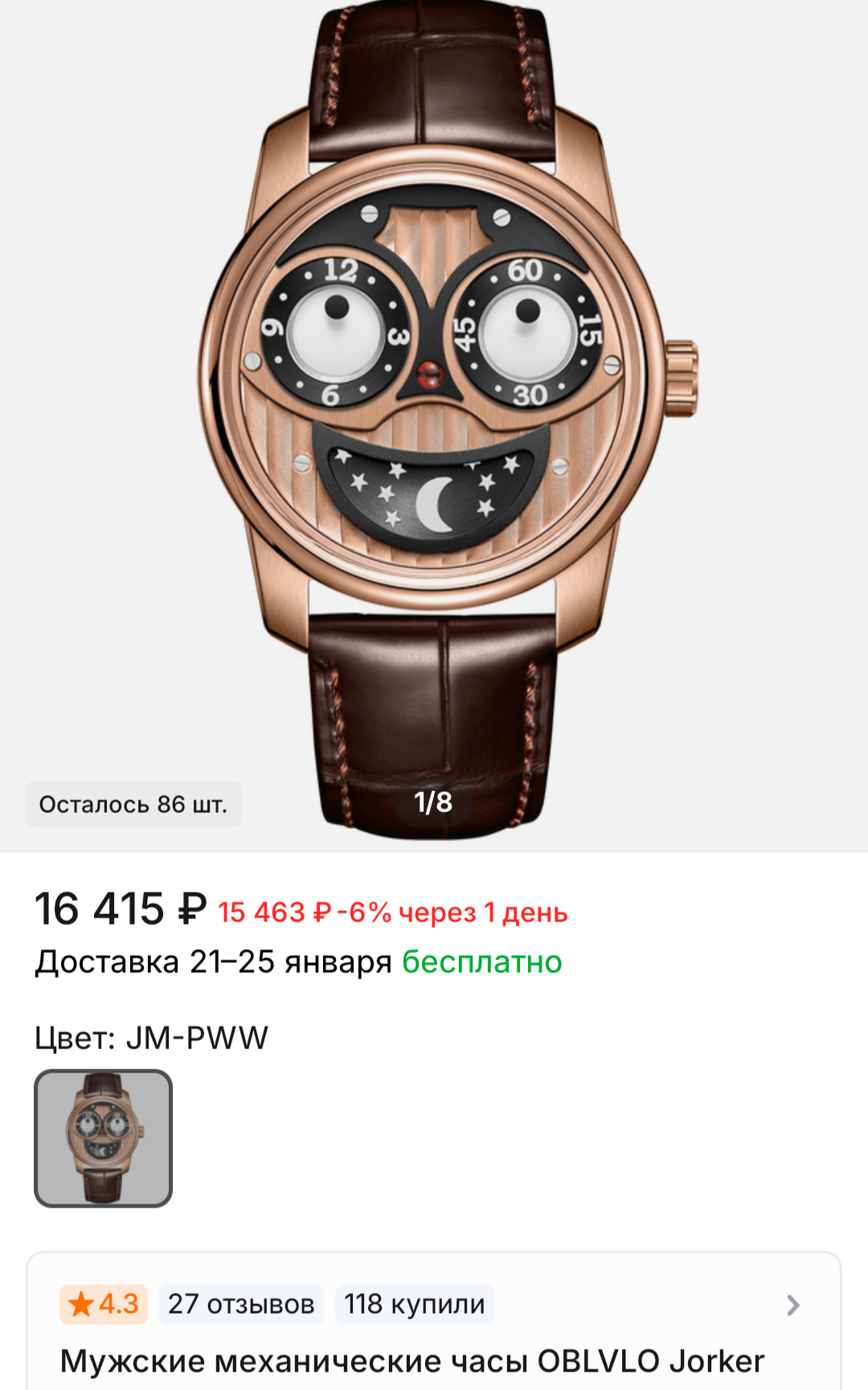Tap the watch crown on the image
Screen dimensions: 868x1390
tap(682, 378)
